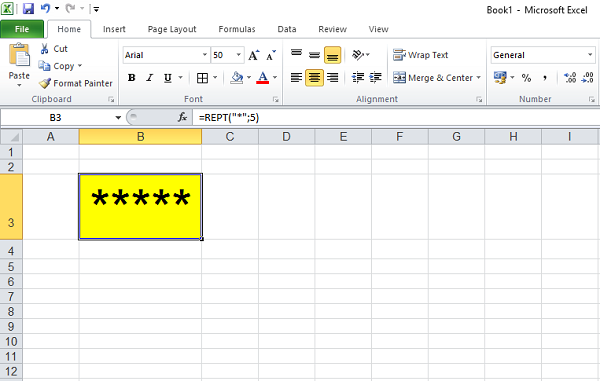600x381 pixels.
Task: Switch to the Review tab
Action: (x=332, y=29)
